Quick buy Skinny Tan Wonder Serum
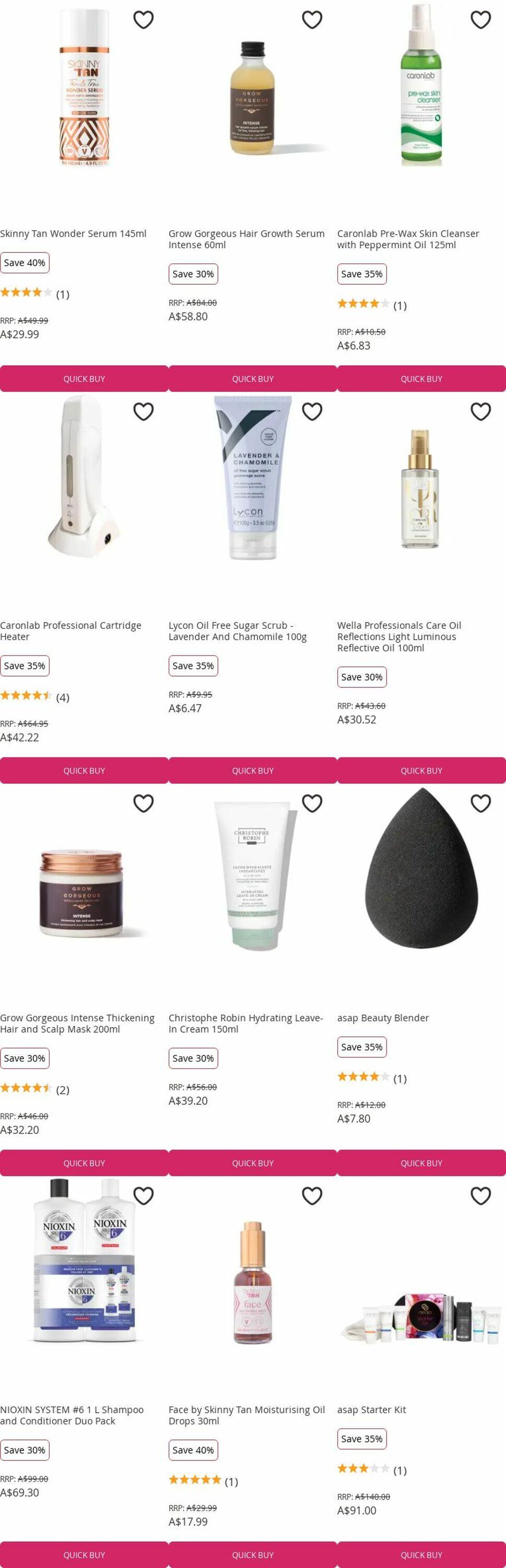The width and height of the screenshot is (506, 1568). (84, 378)
